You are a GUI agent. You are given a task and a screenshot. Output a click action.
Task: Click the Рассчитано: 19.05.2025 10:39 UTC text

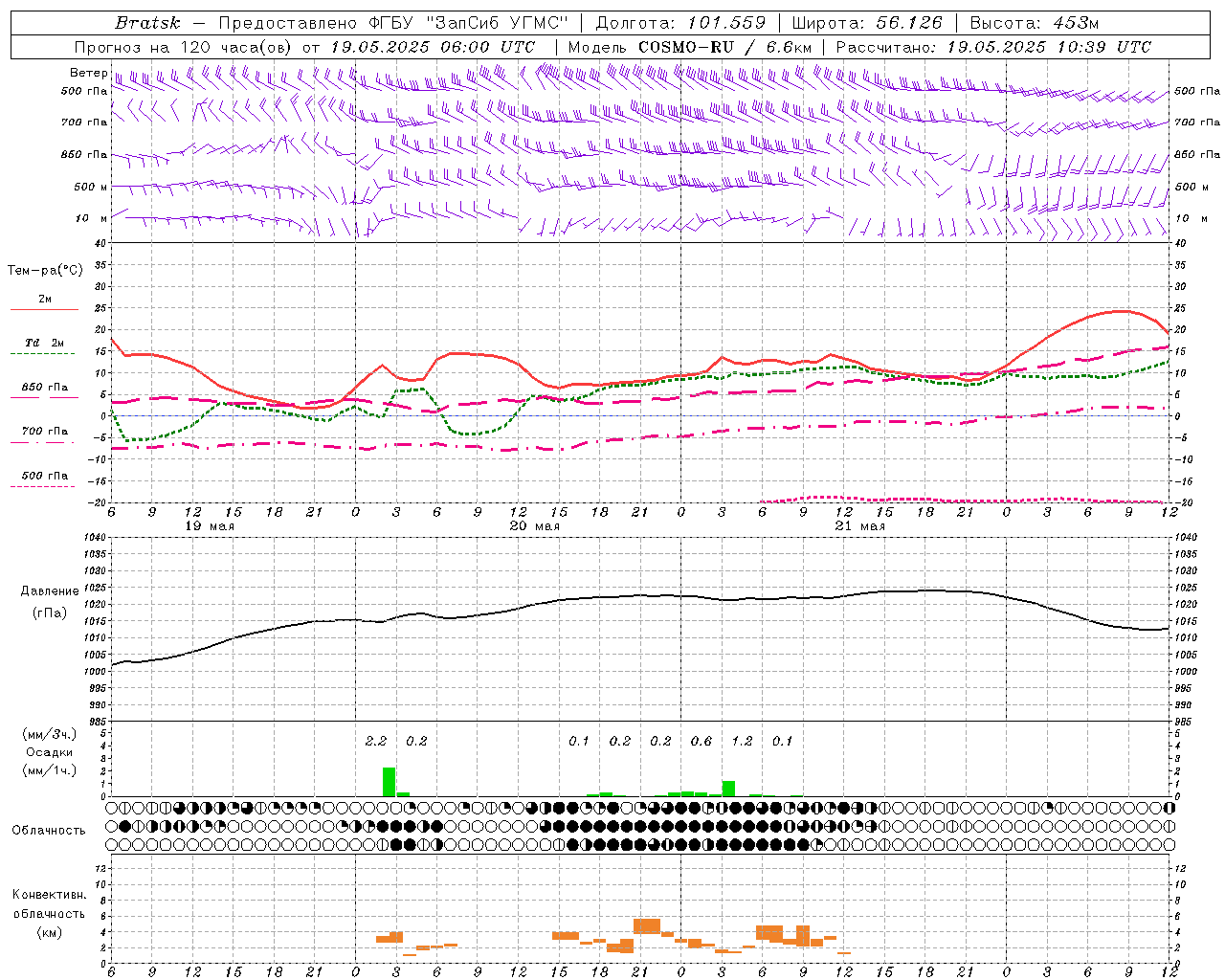point(993,47)
